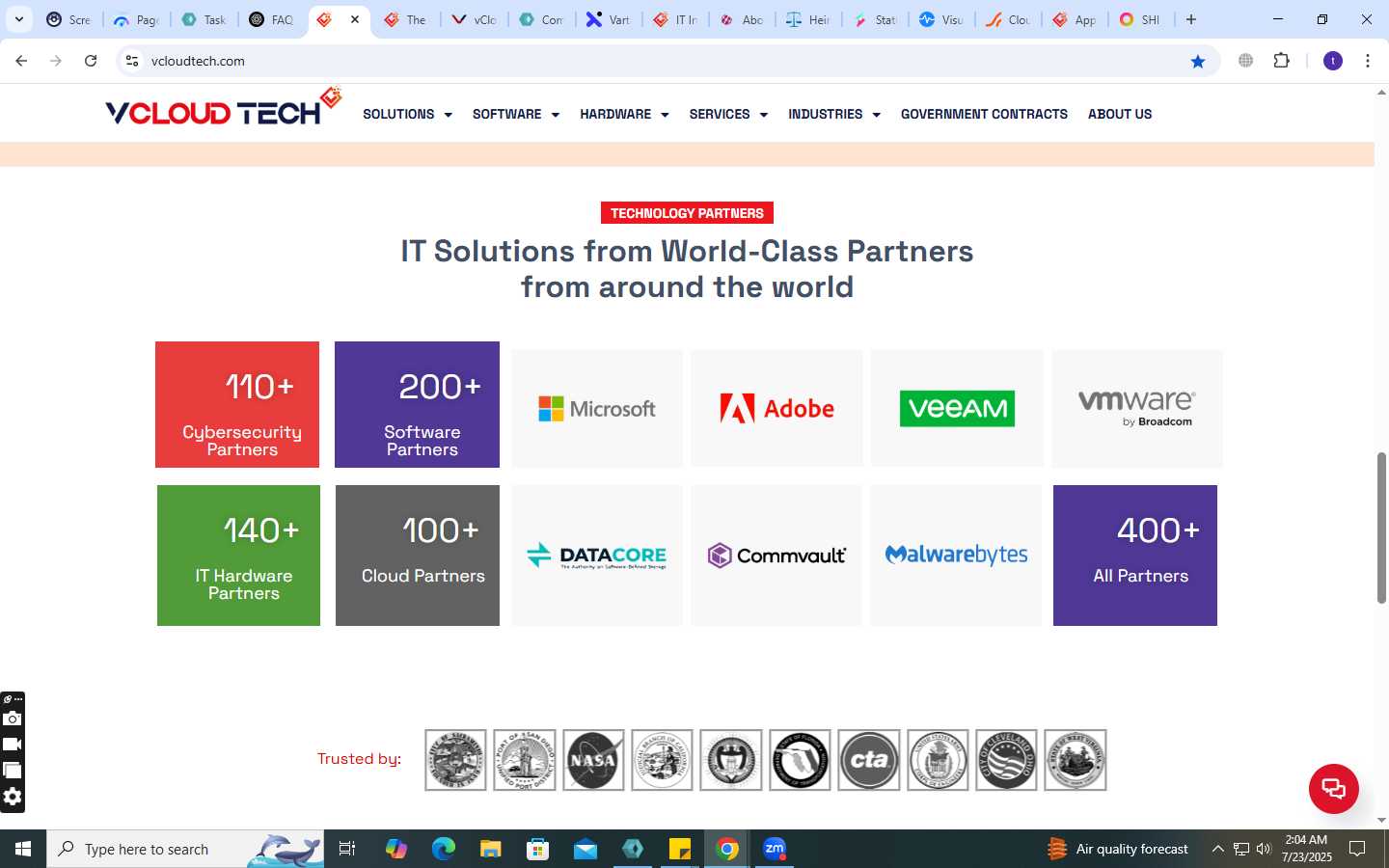Open the Microsoft partner logo
The image size is (1389, 868).
[x=597, y=409]
